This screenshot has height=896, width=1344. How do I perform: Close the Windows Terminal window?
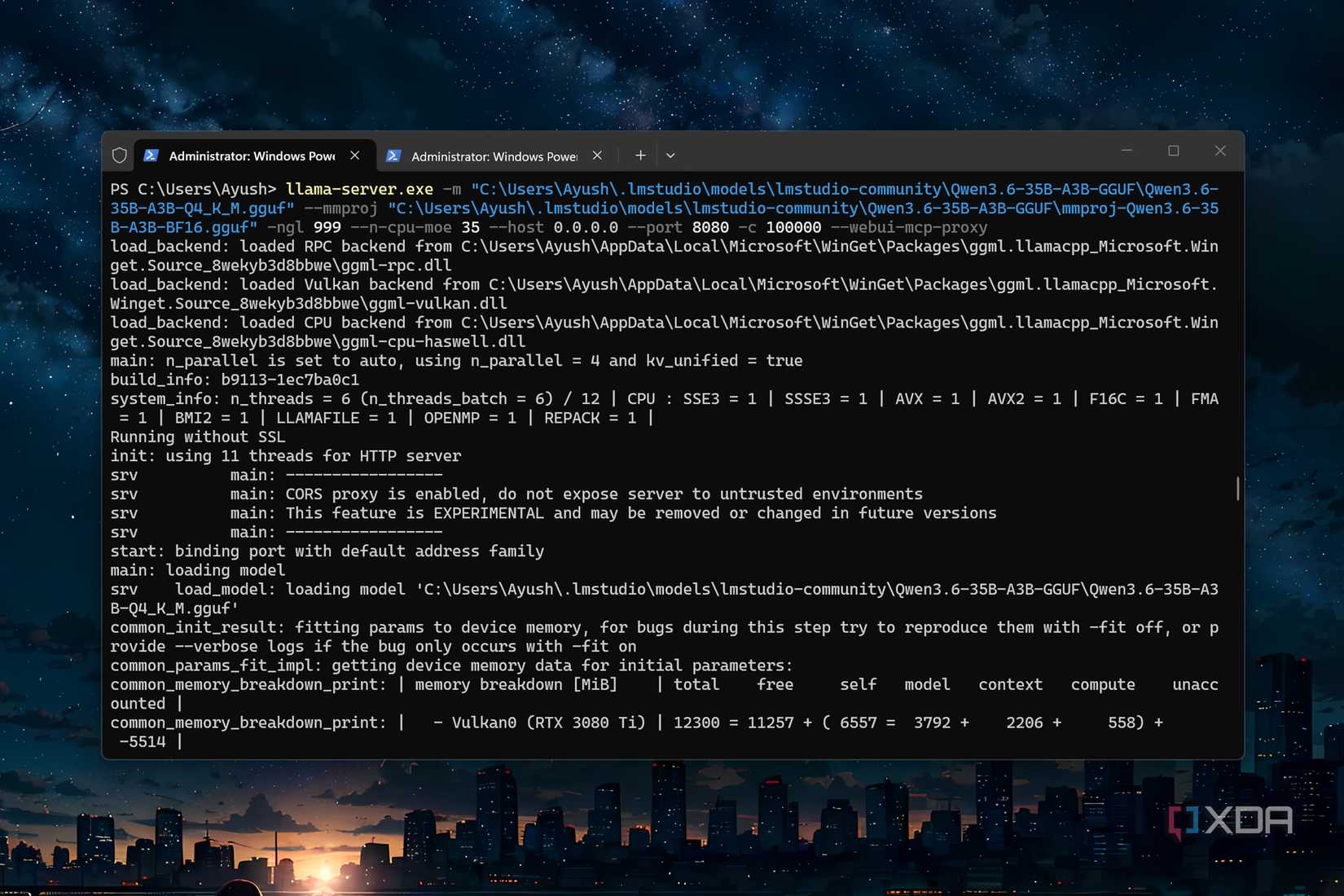(x=1220, y=151)
